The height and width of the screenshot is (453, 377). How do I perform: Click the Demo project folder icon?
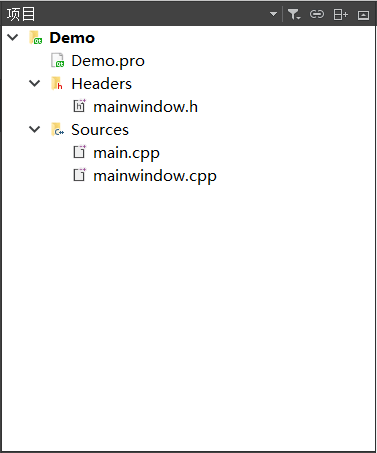35,37
